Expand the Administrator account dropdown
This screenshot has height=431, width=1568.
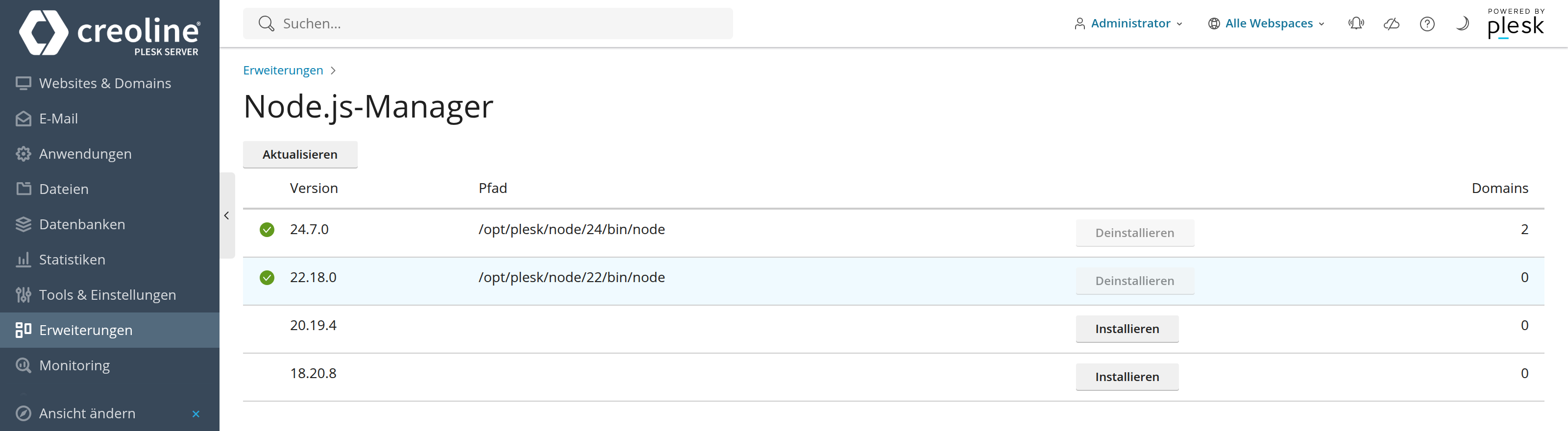pos(1128,24)
